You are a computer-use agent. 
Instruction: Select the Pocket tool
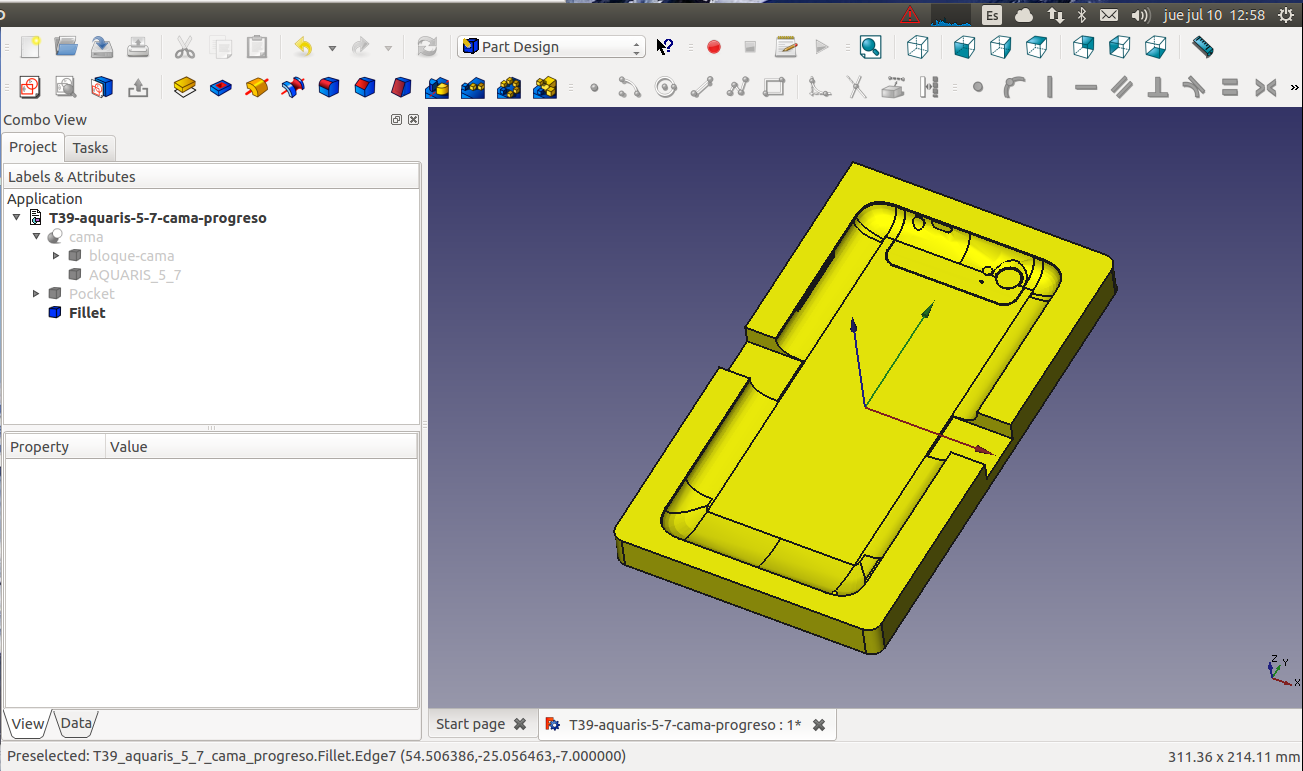221,88
